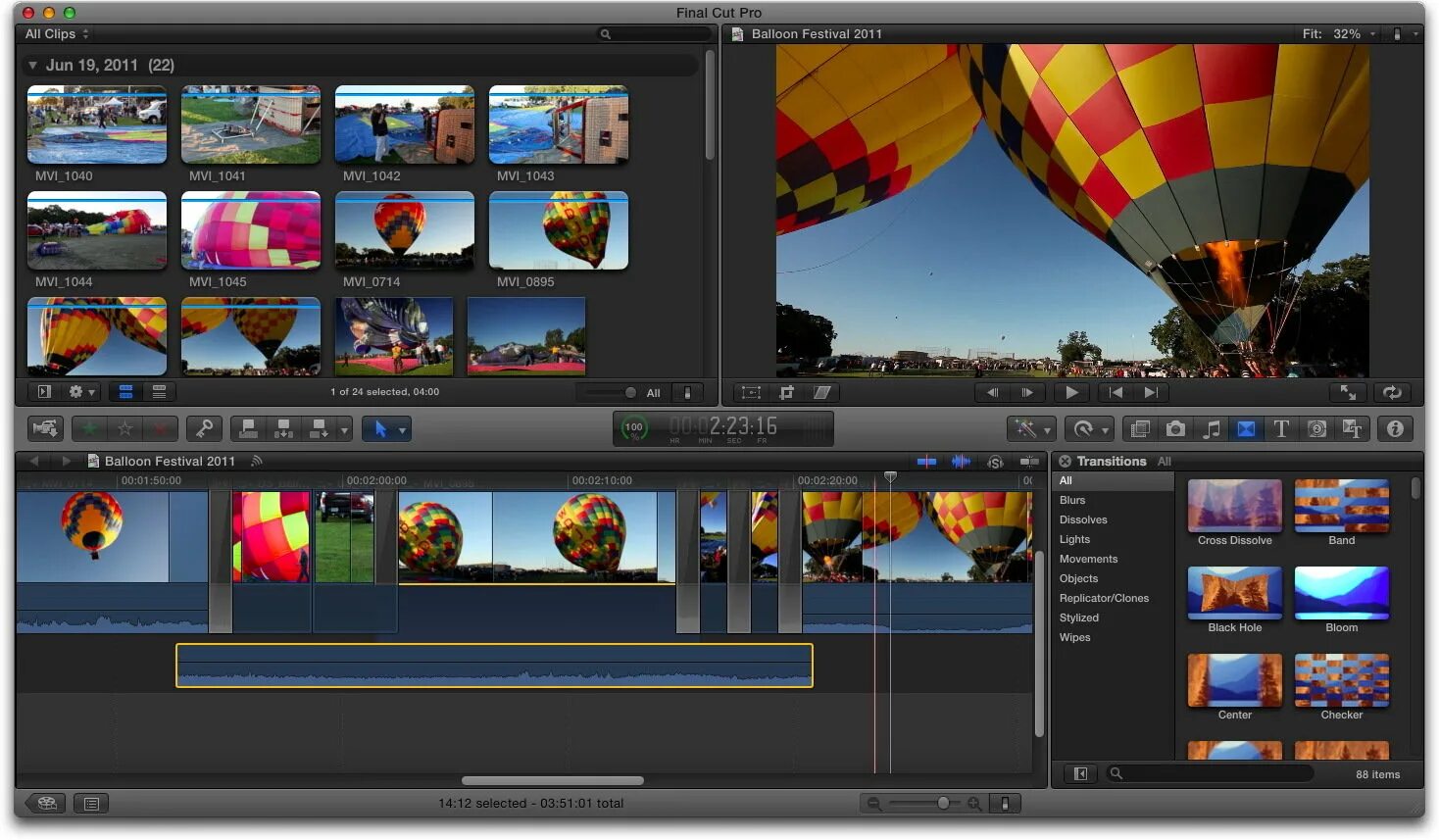The height and width of the screenshot is (840, 1439).
Task: Open the Titles browser
Action: pos(1281,428)
